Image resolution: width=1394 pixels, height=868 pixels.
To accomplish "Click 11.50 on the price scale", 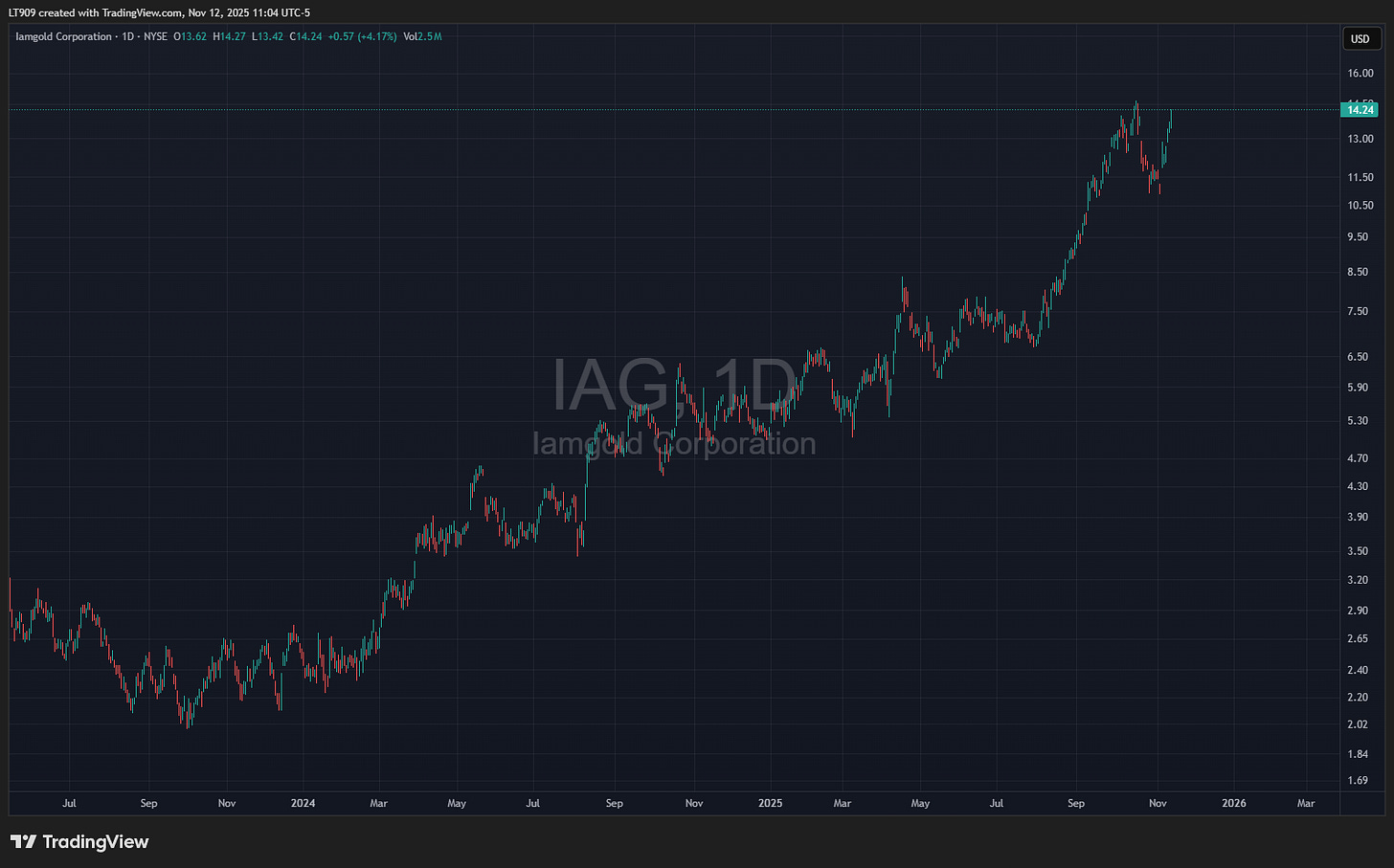I will point(1360,177).
